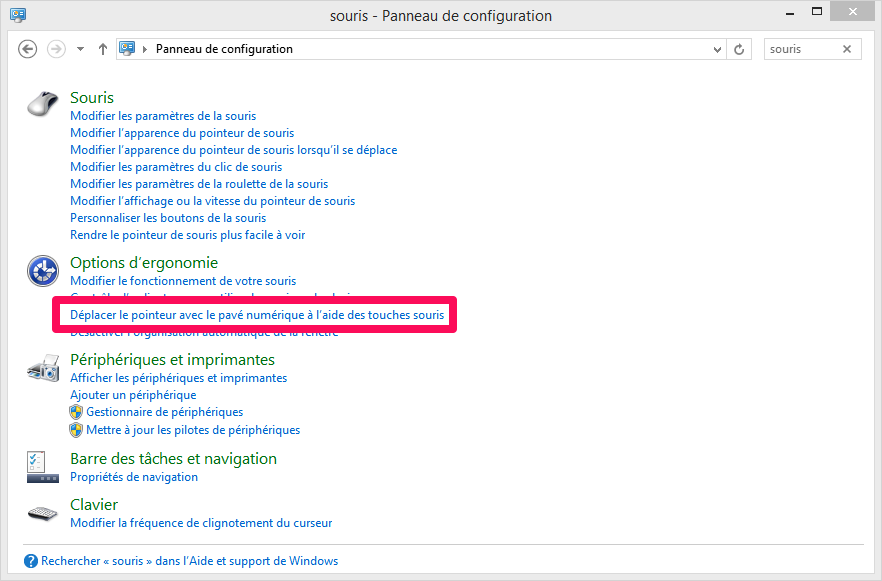This screenshot has width=882, height=581.
Task: Open Modifier les paramètres de la souris
Action: coord(163,116)
